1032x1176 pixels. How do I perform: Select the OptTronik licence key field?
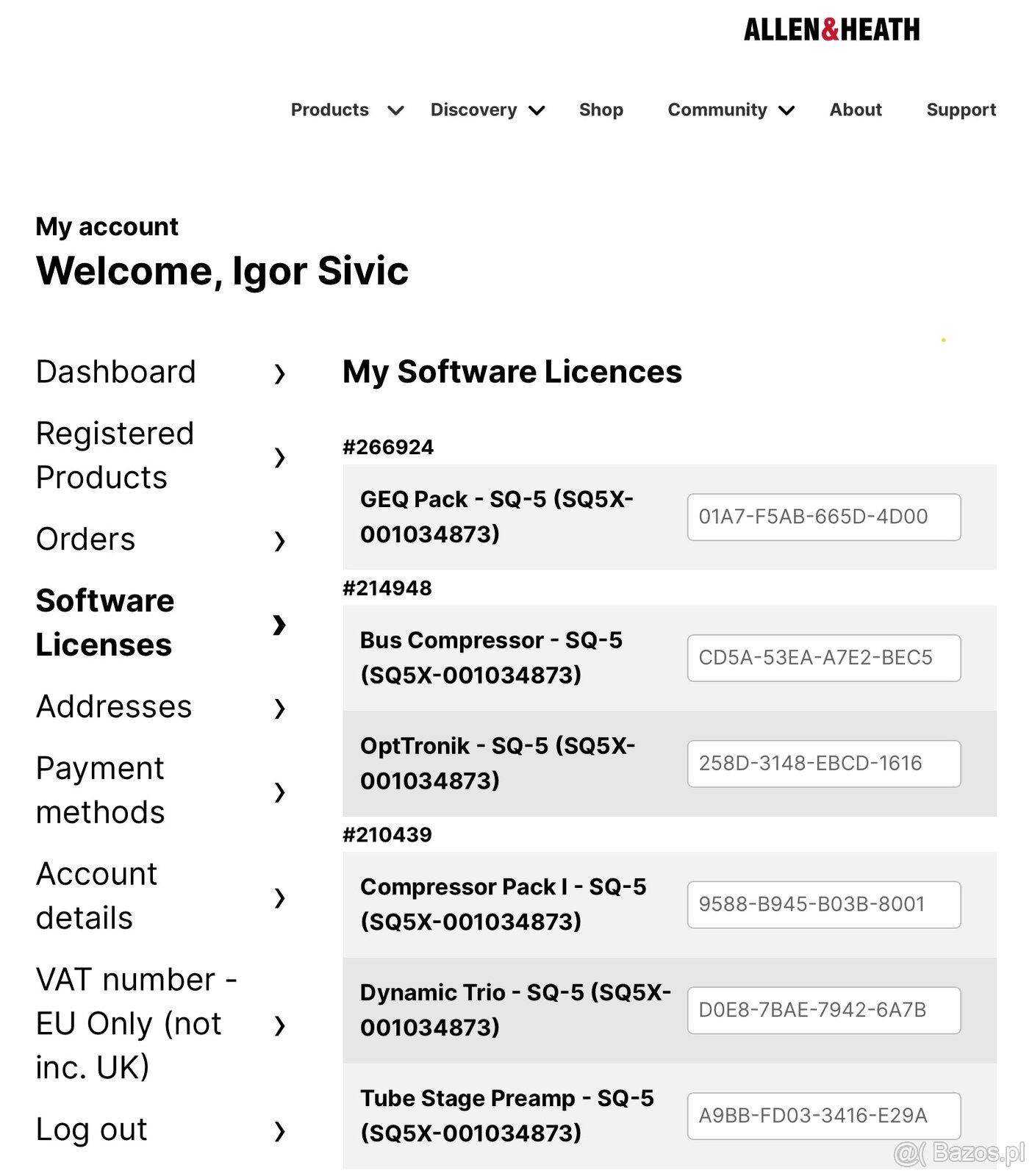[824, 764]
